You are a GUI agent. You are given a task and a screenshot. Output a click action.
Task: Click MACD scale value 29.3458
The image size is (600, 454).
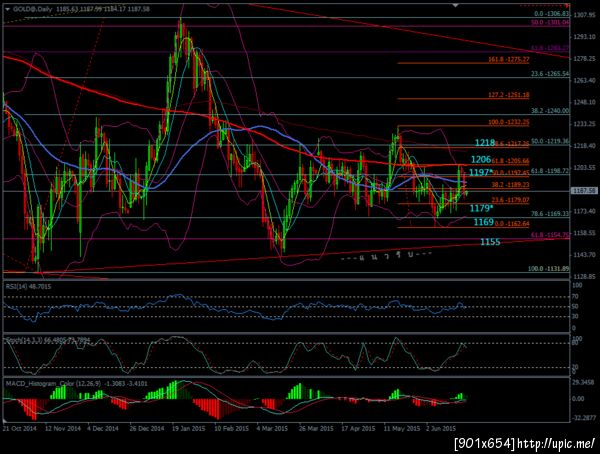pyautogui.click(x=584, y=383)
